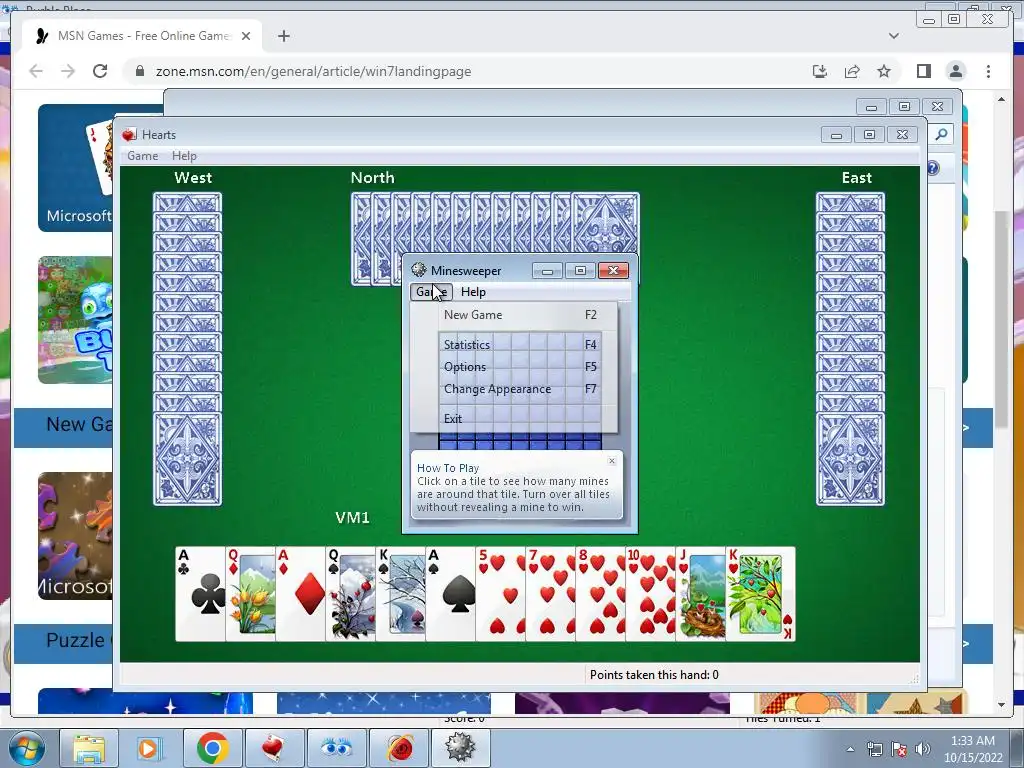This screenshot has width=1024, height=768.
Task: Open the Windows Start orb
Action: (x=26, y=748)
